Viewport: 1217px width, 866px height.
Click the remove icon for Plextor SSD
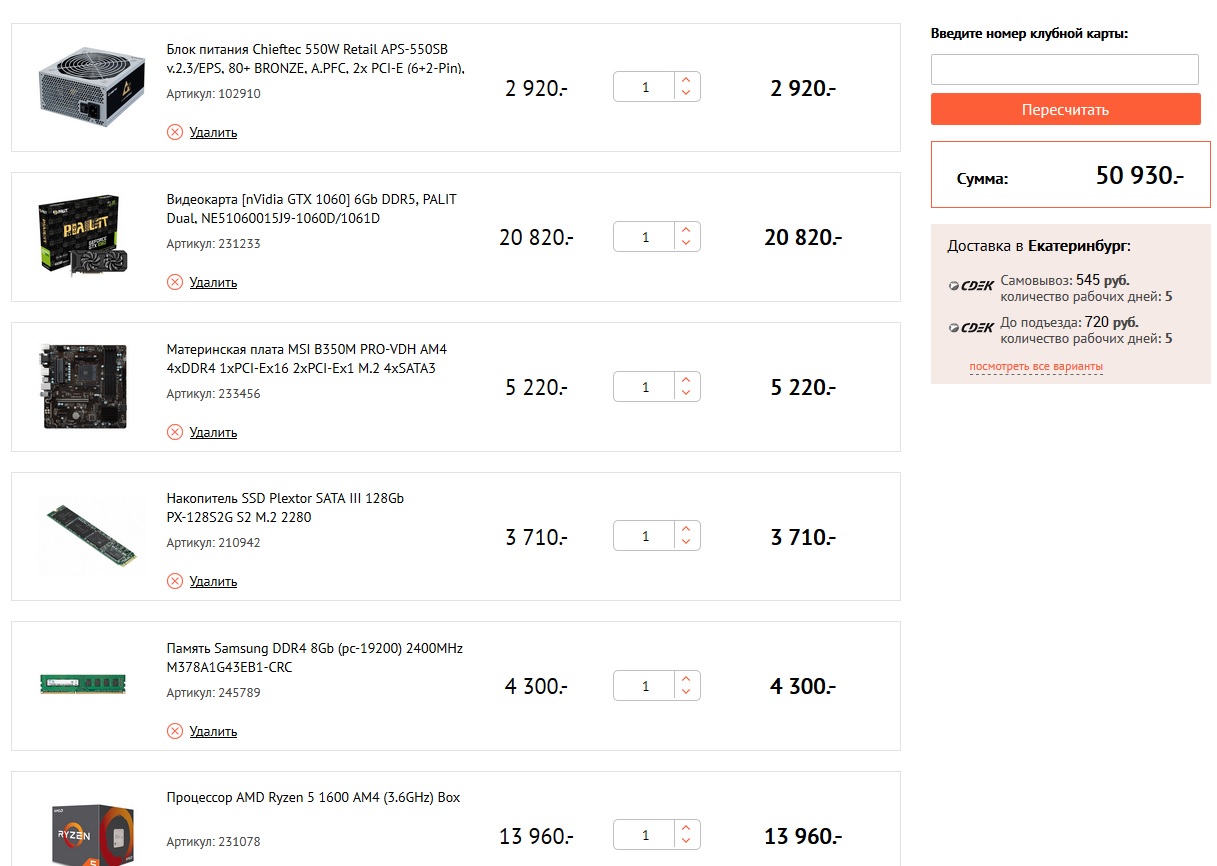tap(175, 581)
